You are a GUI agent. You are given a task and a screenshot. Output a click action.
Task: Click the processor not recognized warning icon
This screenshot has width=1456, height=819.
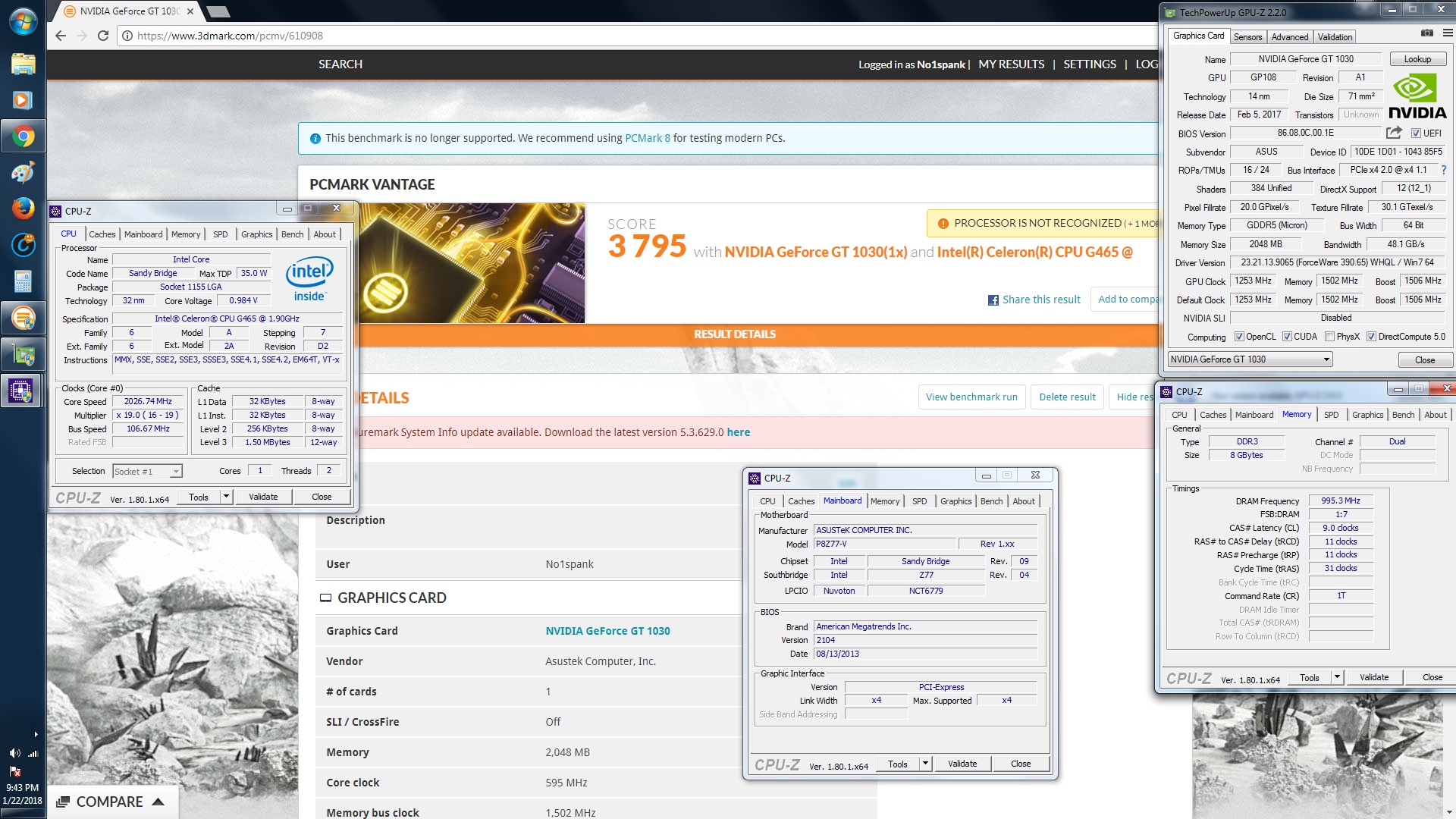pyautogui.click(x=943, y=224)
